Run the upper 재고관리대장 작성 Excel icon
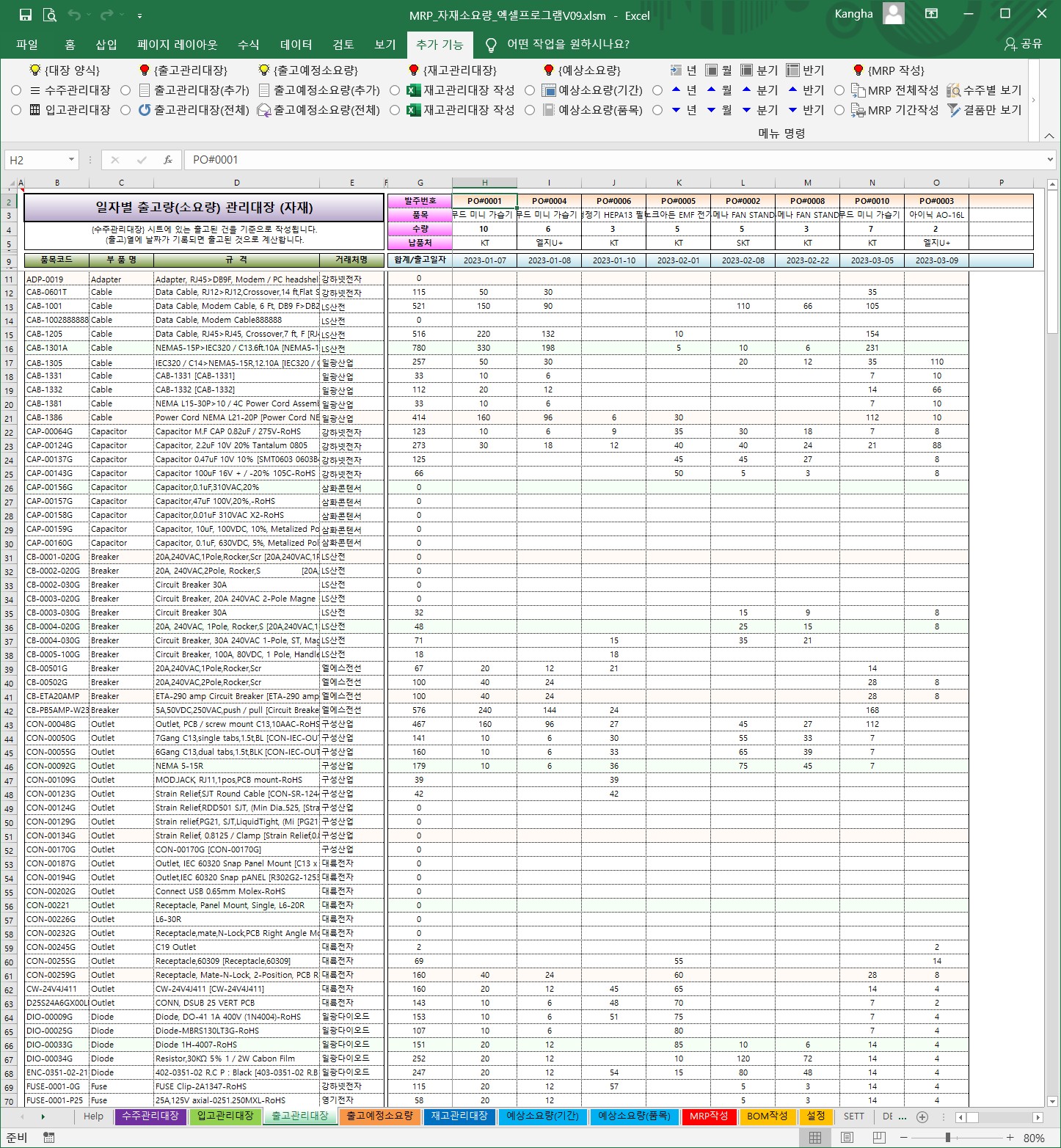The height and width of the screenshot is (1148, 1061). coord(414,89)
